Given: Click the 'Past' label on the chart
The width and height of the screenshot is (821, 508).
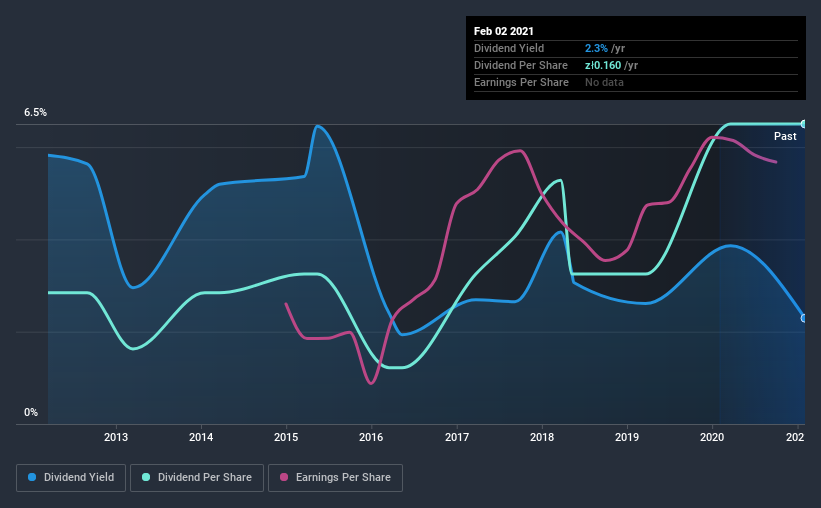Looking at the screenshot, I should click(x=785, y=137).
